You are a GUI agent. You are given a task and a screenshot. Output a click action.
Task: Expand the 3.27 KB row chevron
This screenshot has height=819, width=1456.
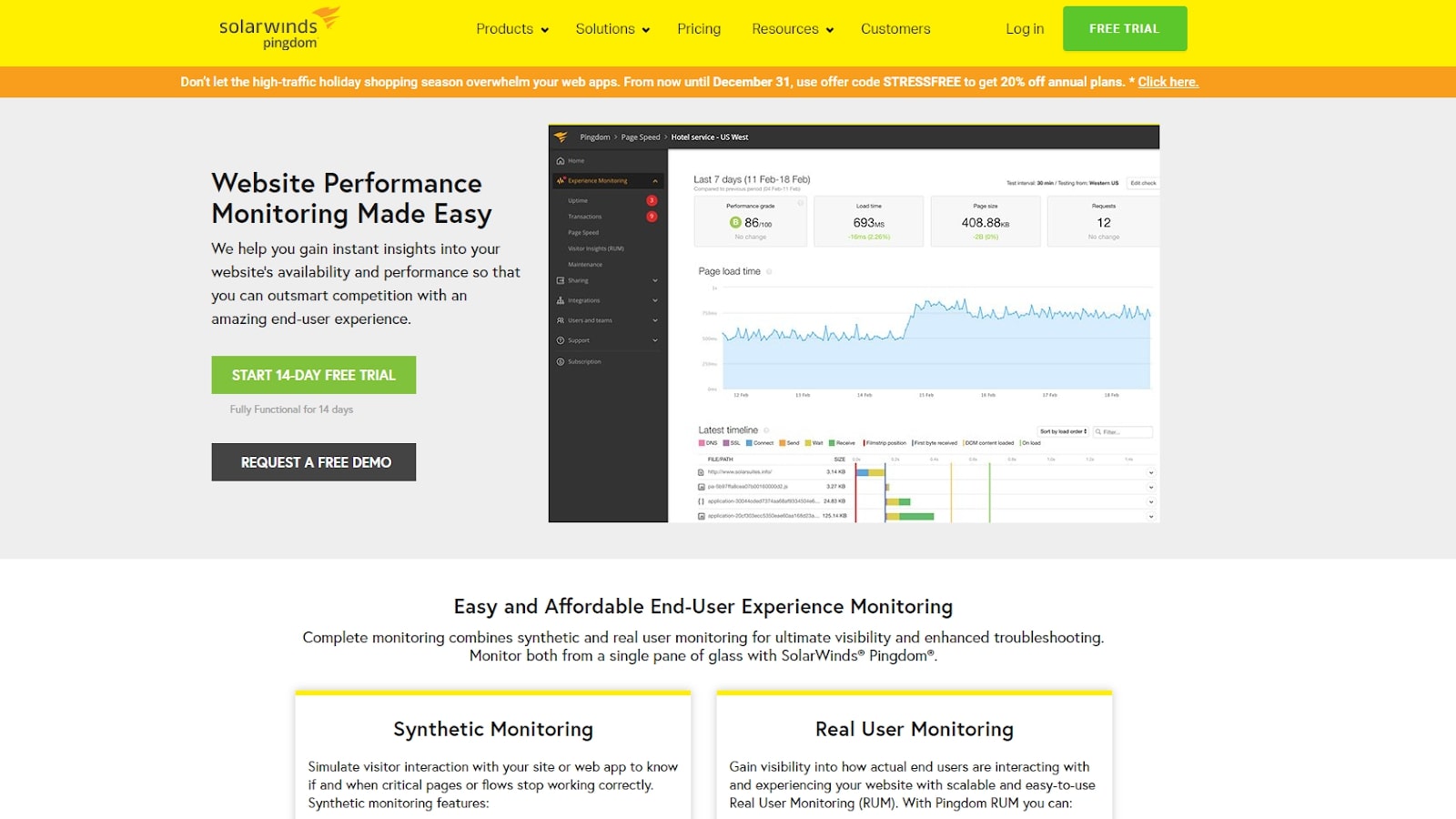point(1151,488)
